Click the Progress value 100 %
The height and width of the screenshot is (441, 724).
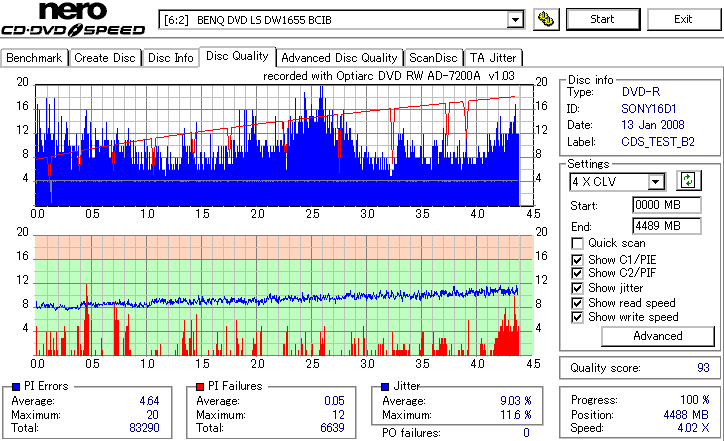click(x=695, y=400)
